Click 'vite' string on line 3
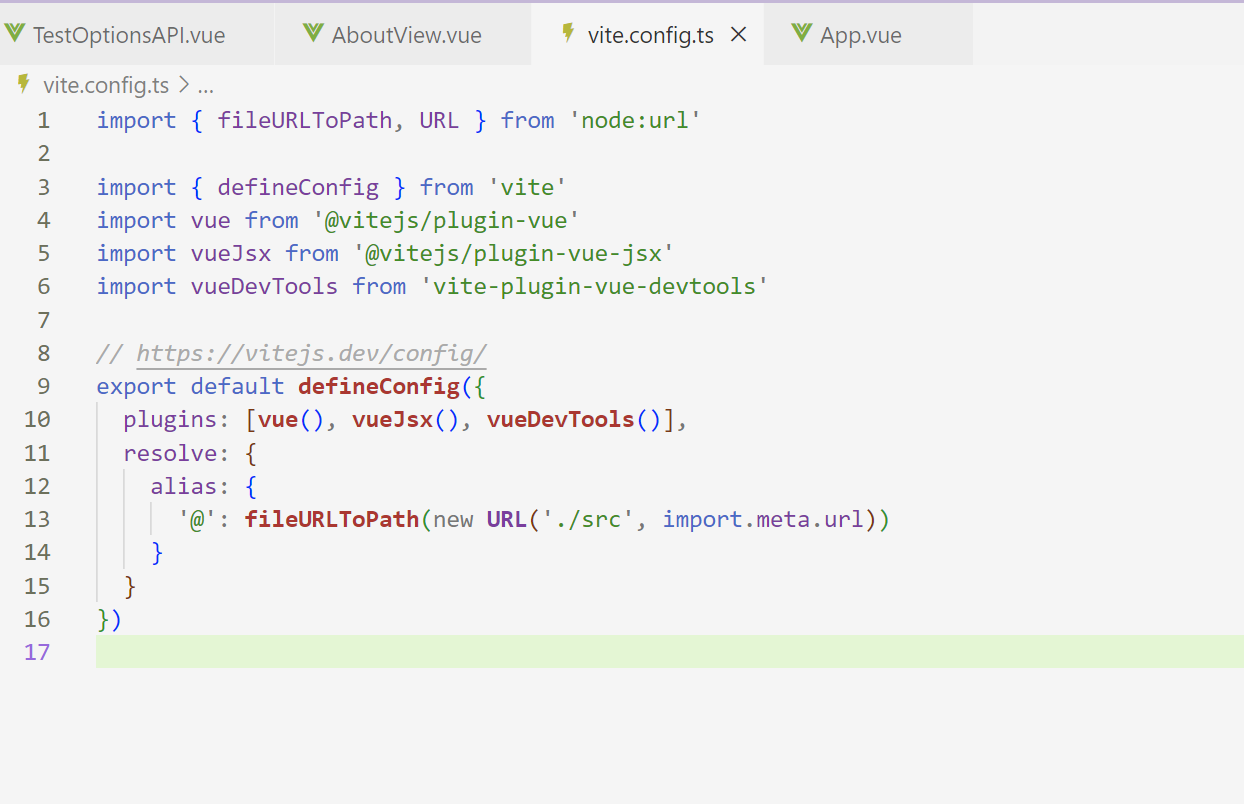Screen dimensions: 1244x804 pos(527,187)
